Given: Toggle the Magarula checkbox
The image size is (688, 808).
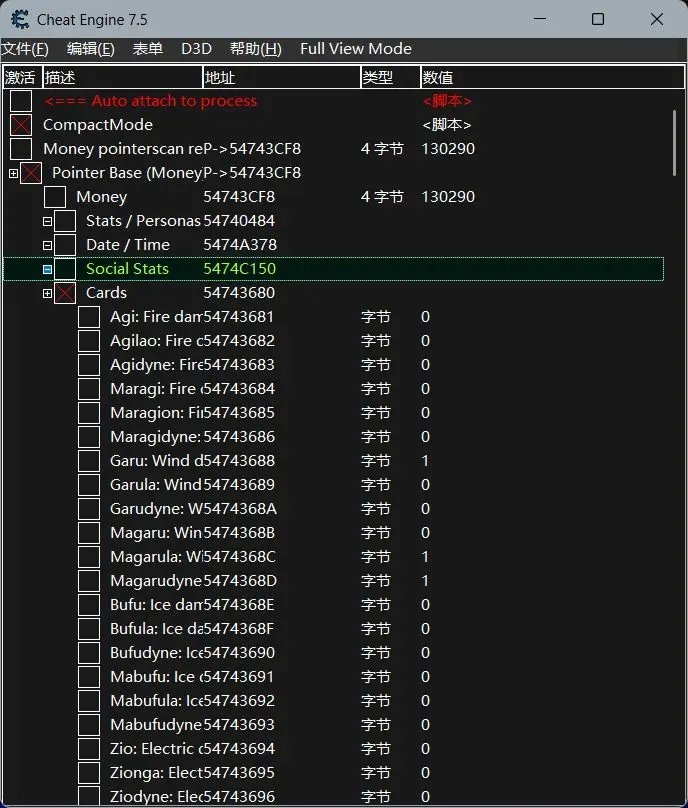Looking at the screenshot, I should [x=89, y=557].
